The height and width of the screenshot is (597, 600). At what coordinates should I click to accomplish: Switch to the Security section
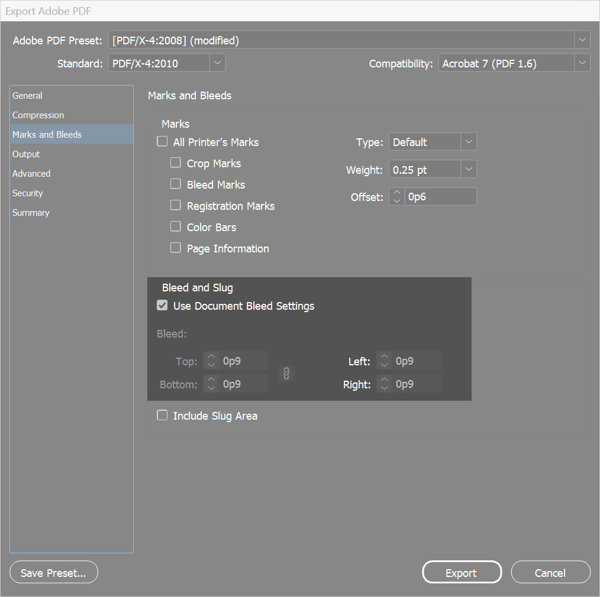tap(72, 193)
